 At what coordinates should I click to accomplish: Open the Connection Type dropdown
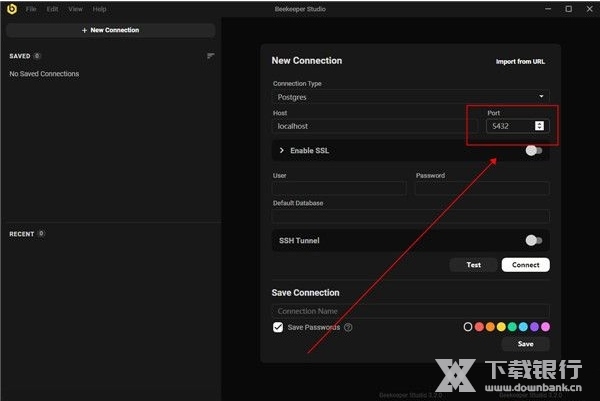tap(410, 98)
